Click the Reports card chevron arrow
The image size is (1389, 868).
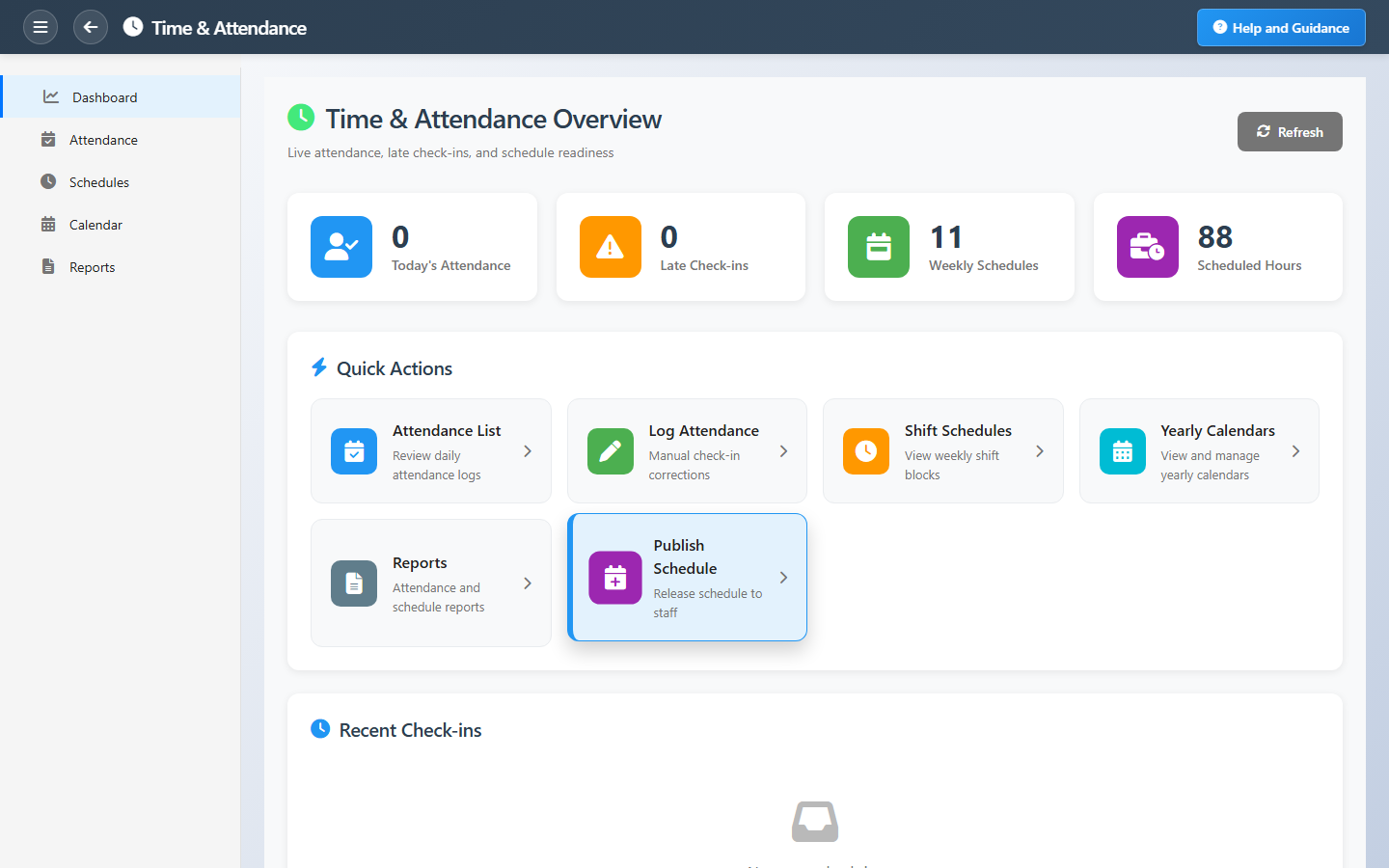(528, 583)
